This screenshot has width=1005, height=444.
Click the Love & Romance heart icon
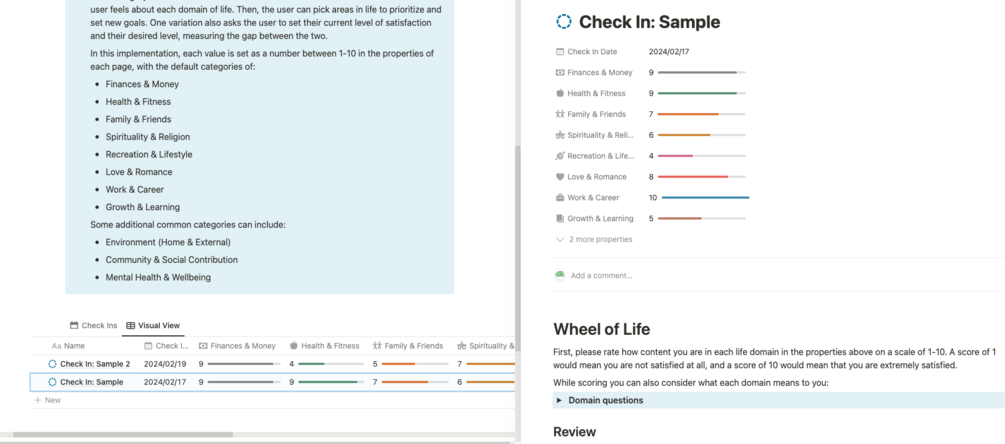[560, 177]
